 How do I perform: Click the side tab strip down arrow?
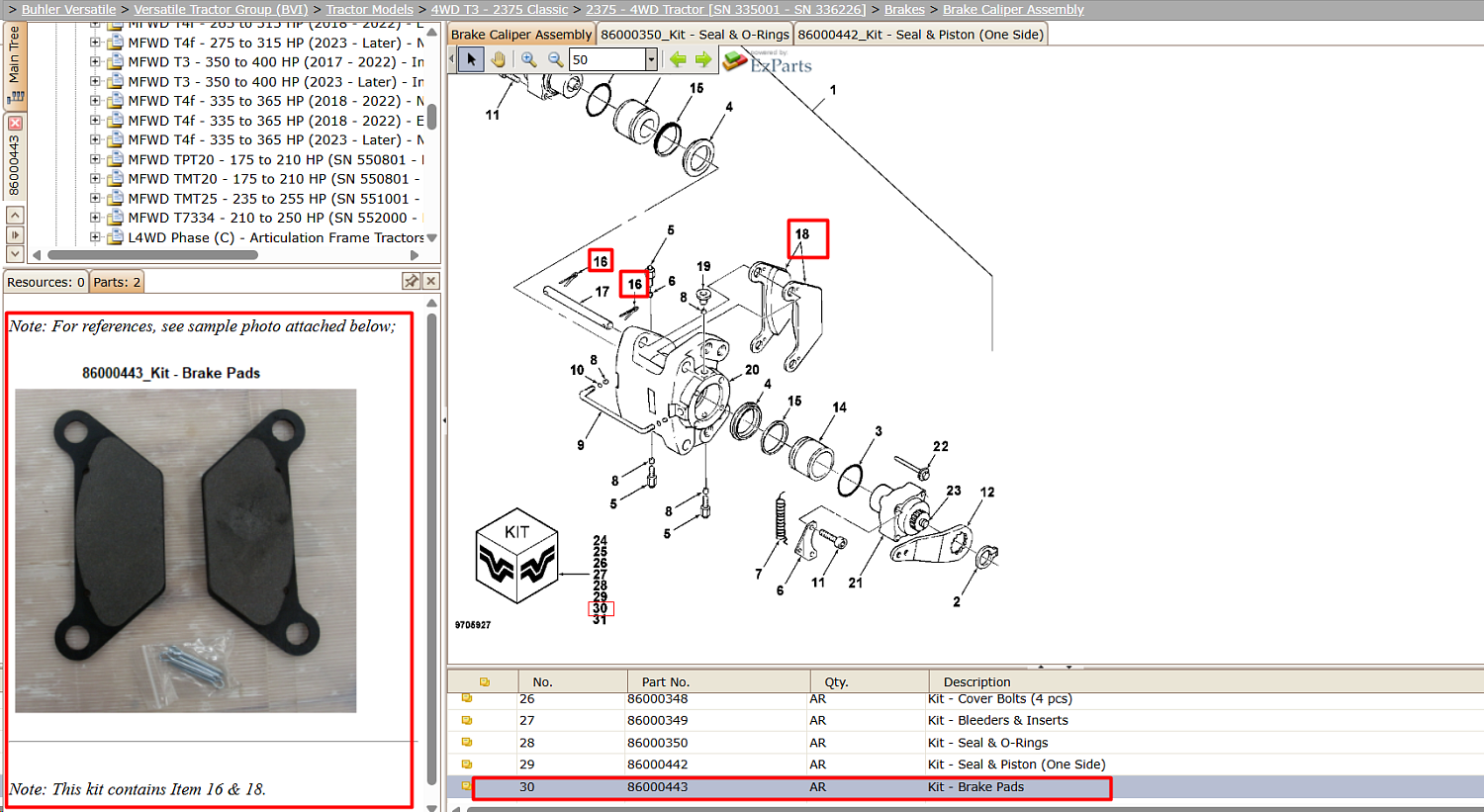tap(15, 254)
